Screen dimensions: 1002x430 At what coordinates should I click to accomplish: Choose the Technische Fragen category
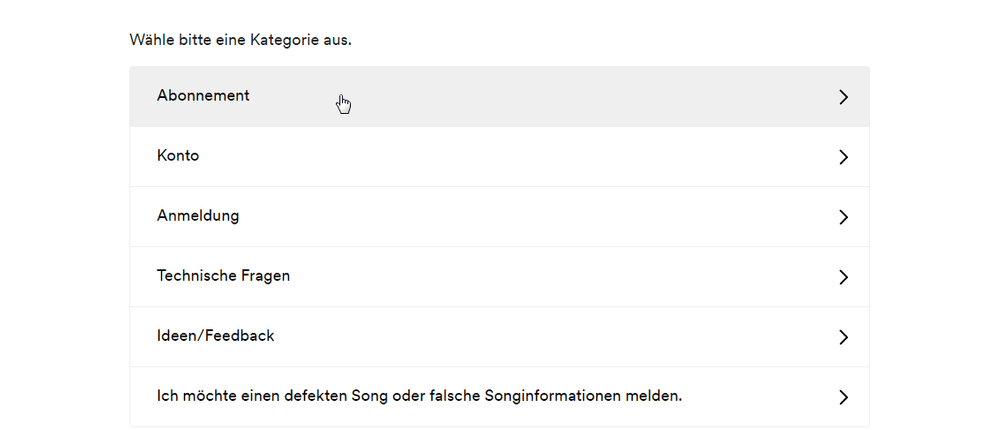[x=499, y=277]
